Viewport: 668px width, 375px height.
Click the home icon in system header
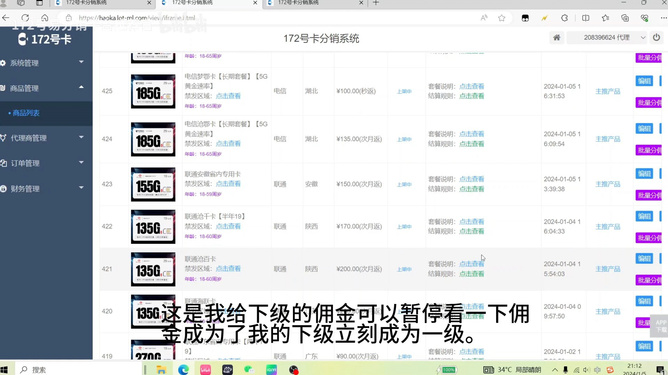(556, 38)
